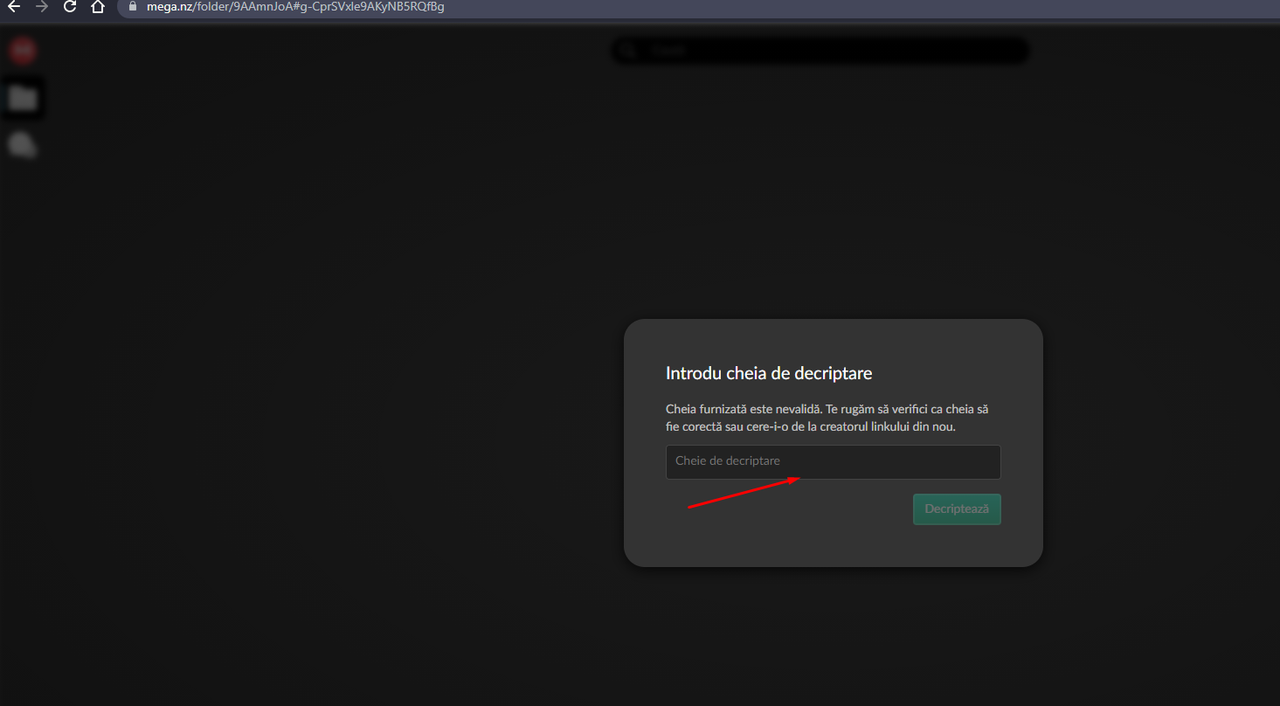Click the padlock site security icon
1280x706 pixels.
click(133, 6)
